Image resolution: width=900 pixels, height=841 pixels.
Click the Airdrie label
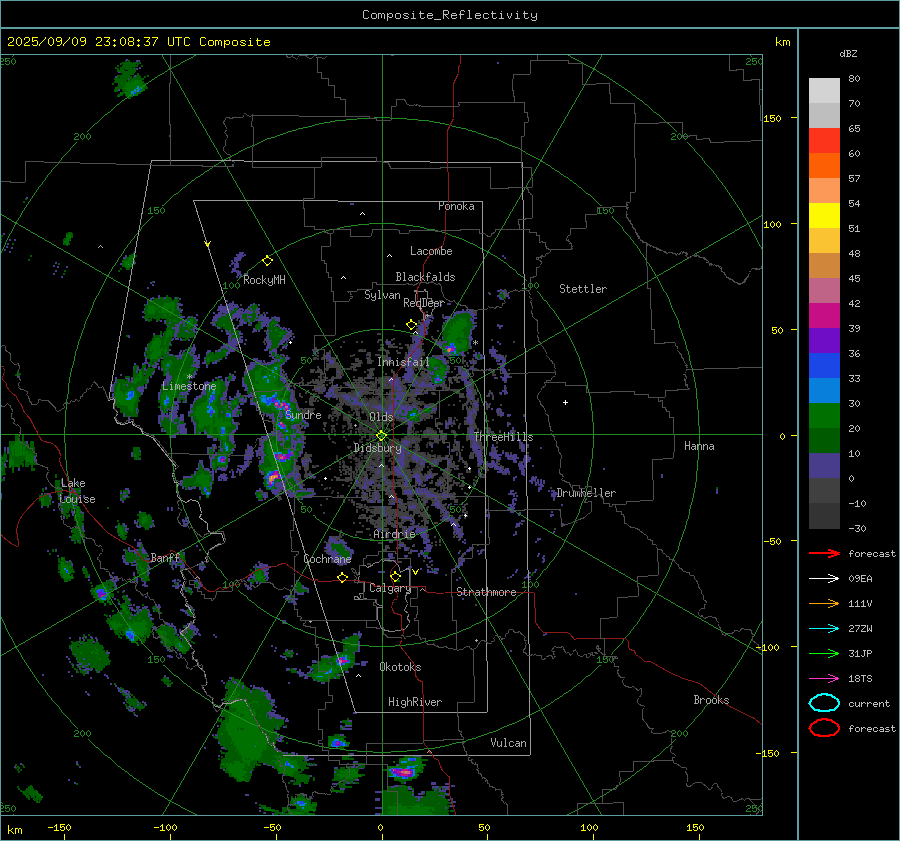(394, 534)
